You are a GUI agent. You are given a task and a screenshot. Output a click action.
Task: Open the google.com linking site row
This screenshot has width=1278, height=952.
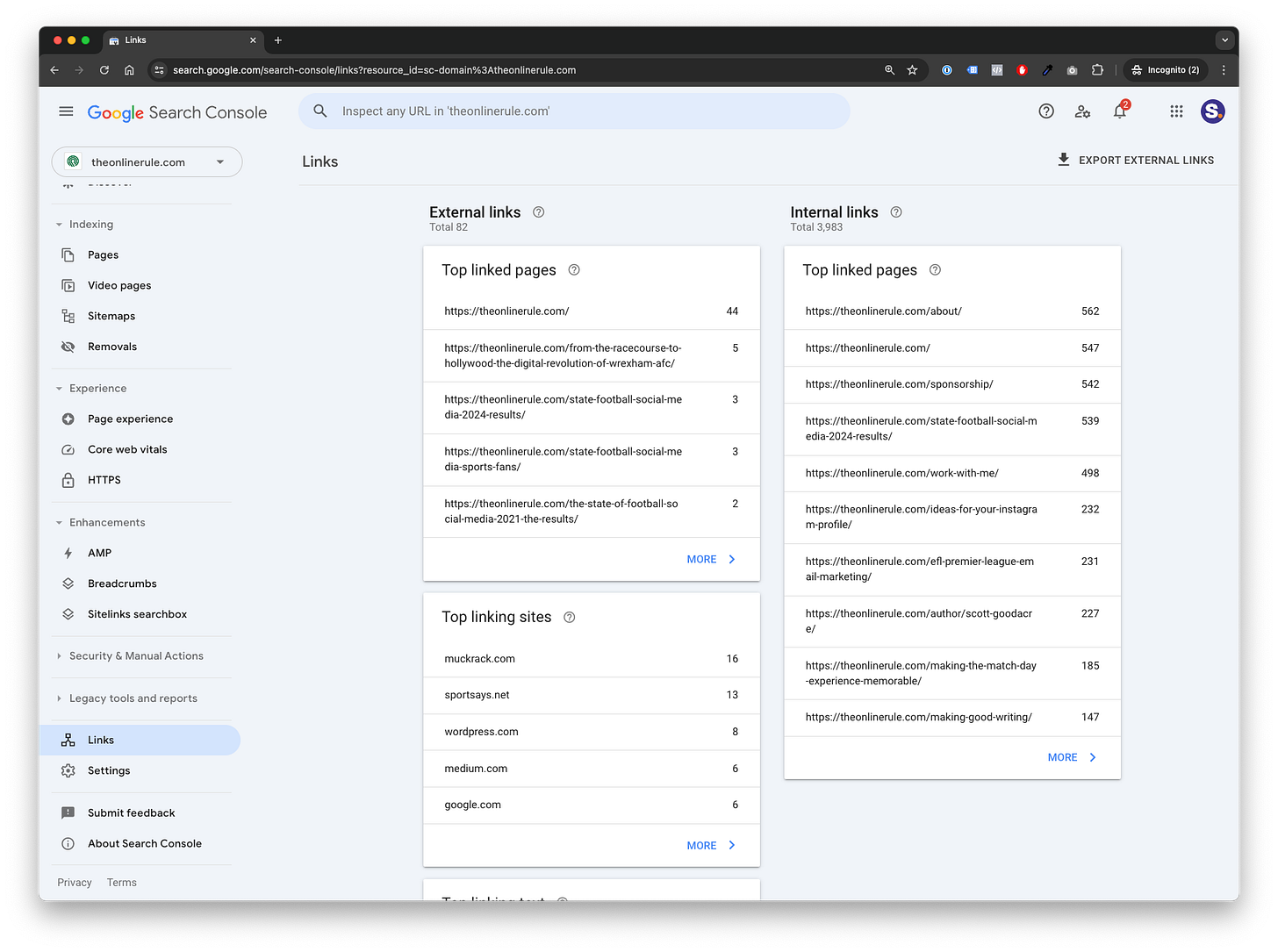tap(592, 805)
